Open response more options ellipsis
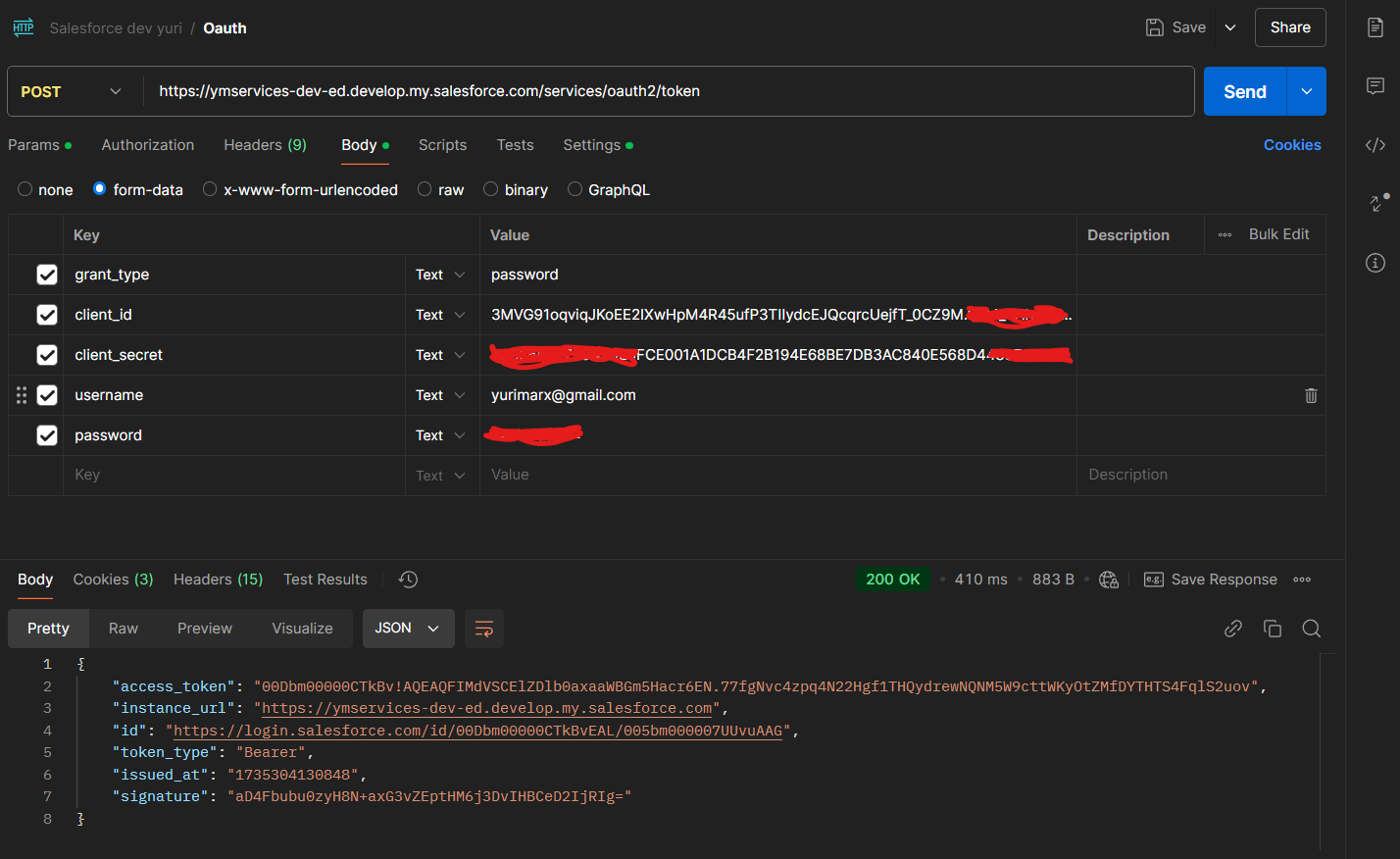The width and height of the screenshot is (1400, 859). pos(1302,580)
